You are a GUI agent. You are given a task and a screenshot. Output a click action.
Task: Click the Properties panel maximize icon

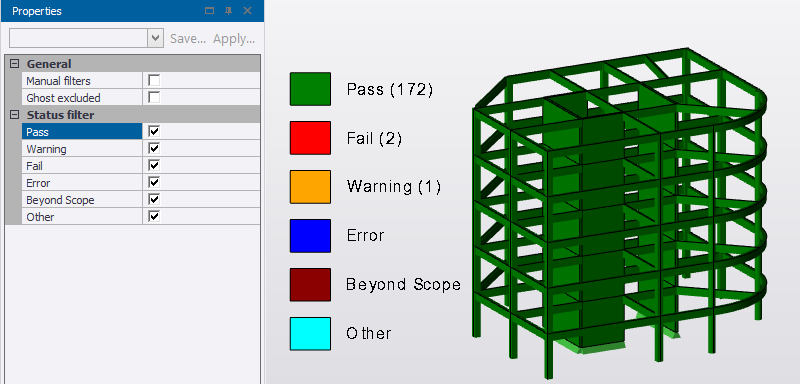click(x=209, y=11)
